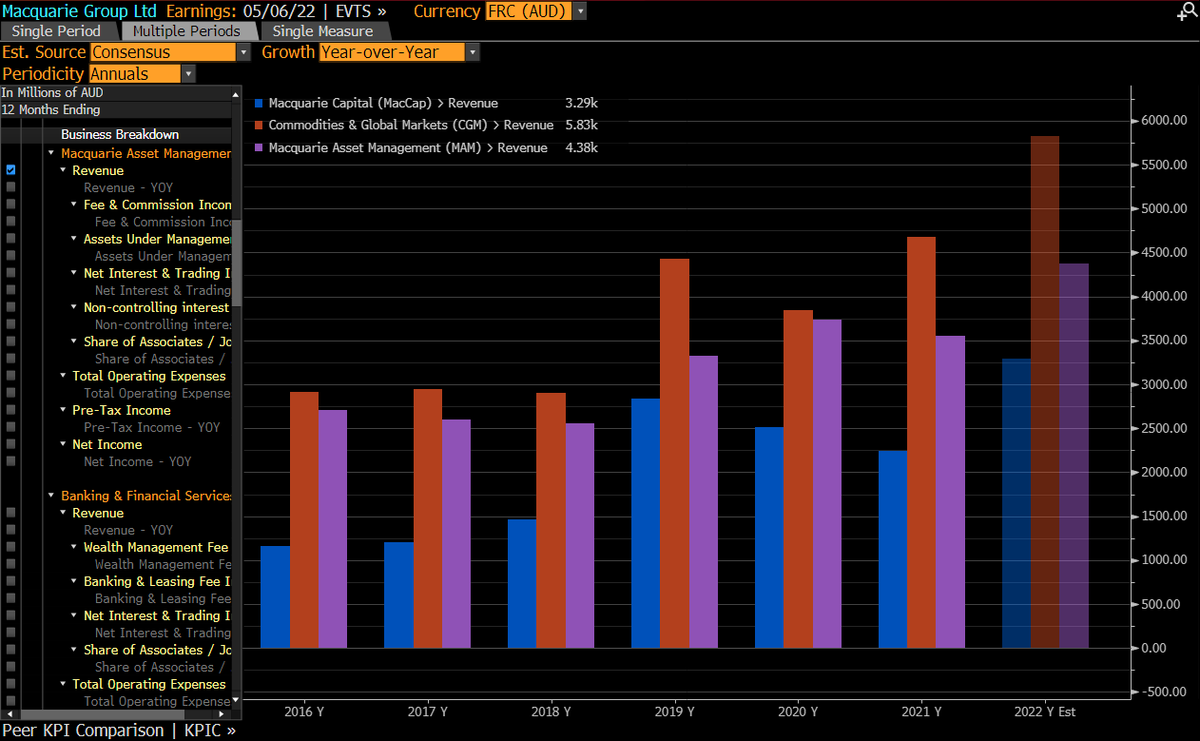This screenshot has width=1200, height=741.
Task: Click the Macquarie Group Ltd title
Action: pos(78,11)
